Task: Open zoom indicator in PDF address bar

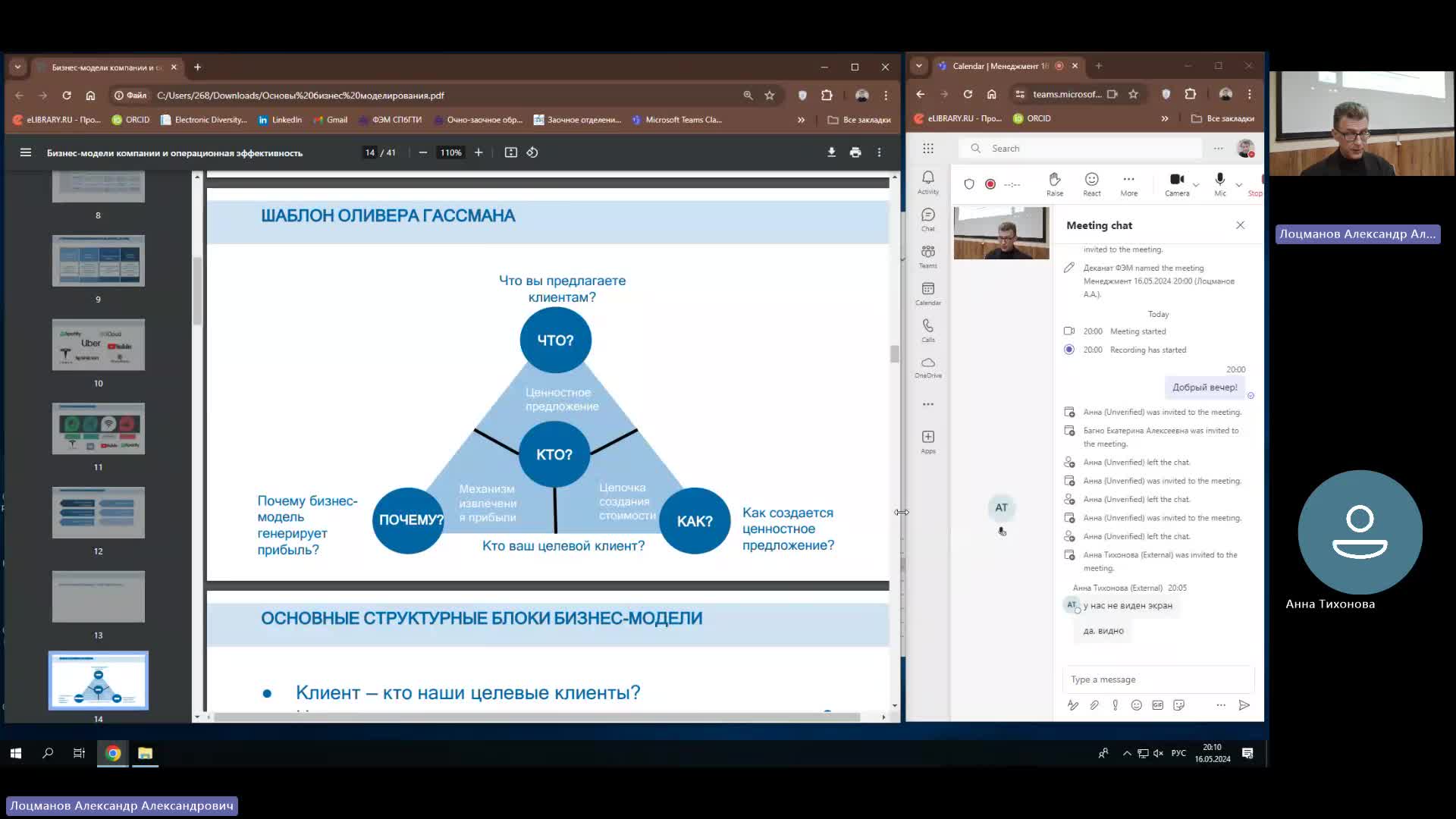Action: 748,96
